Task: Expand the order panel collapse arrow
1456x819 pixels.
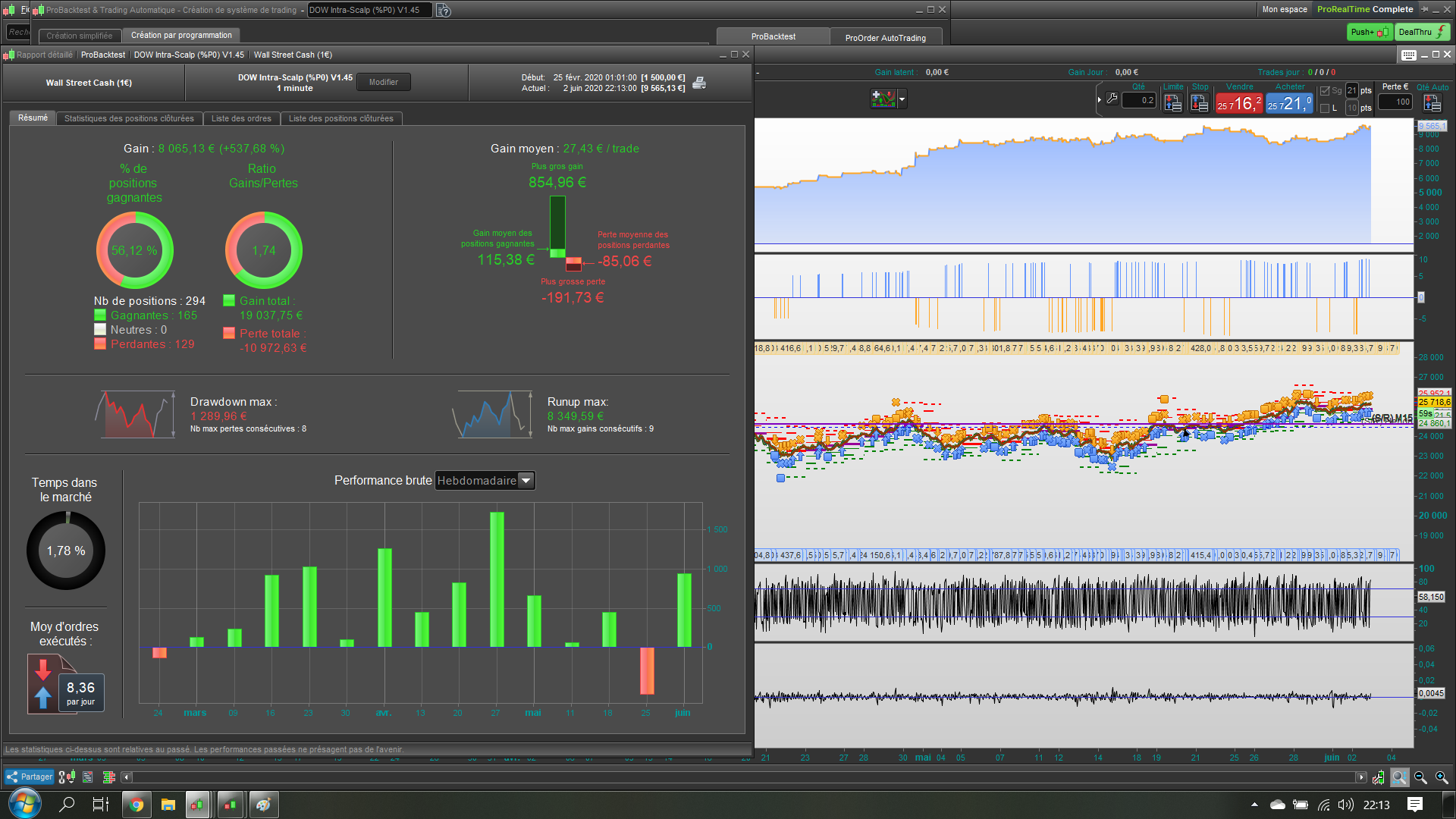Action: click(x=1099, y=99)
